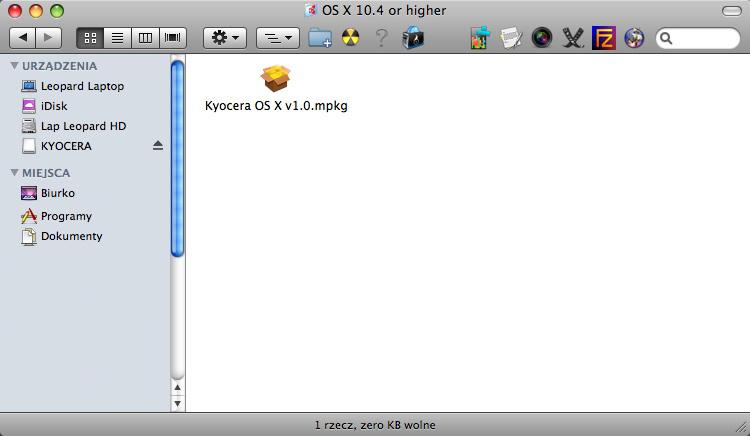Click the round purple globe toolbar icon

click(x=634, y=38)
